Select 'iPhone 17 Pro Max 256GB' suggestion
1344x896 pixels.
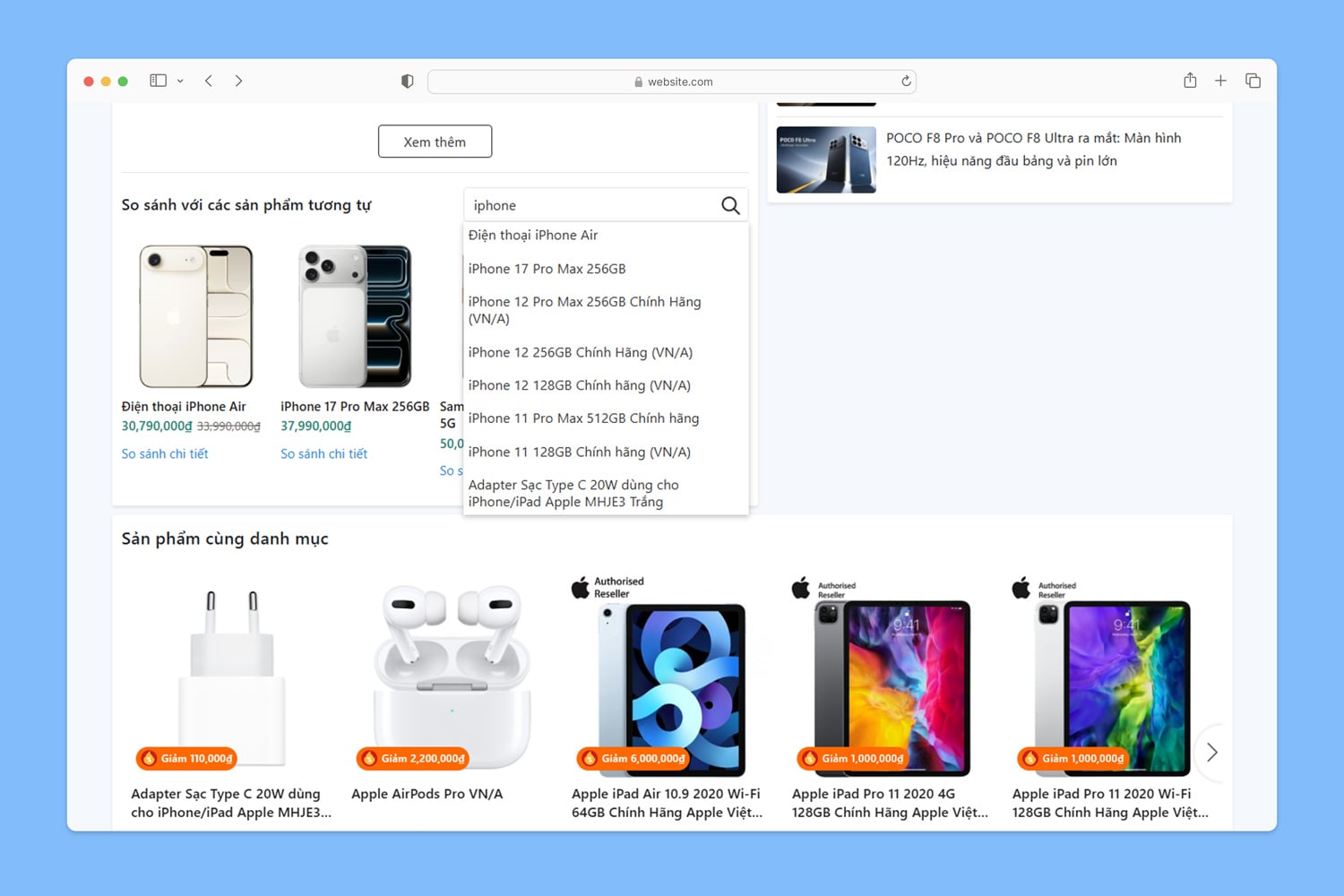pyautogui.click(x=547, y=269)
